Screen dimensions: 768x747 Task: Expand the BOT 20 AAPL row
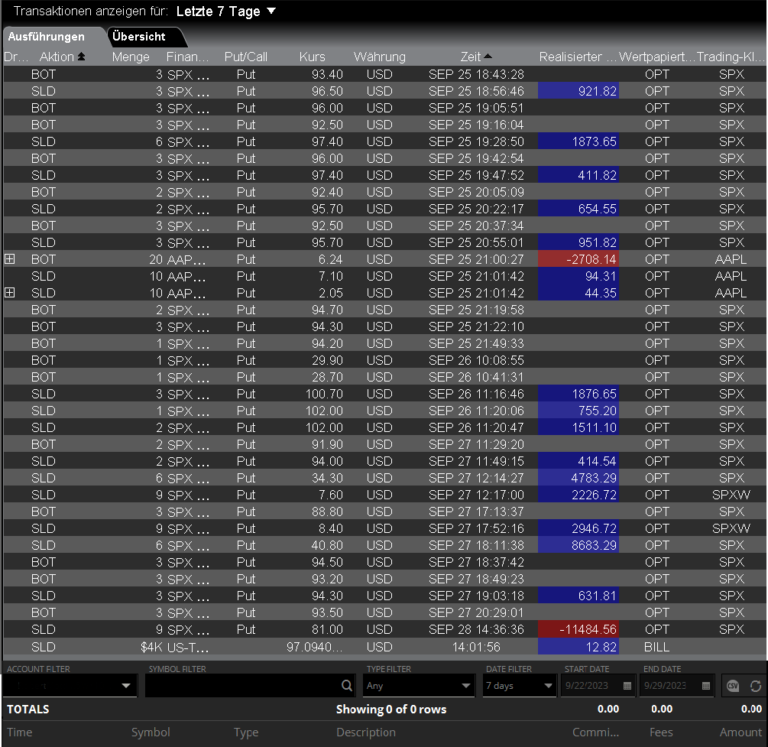point(10,259)
